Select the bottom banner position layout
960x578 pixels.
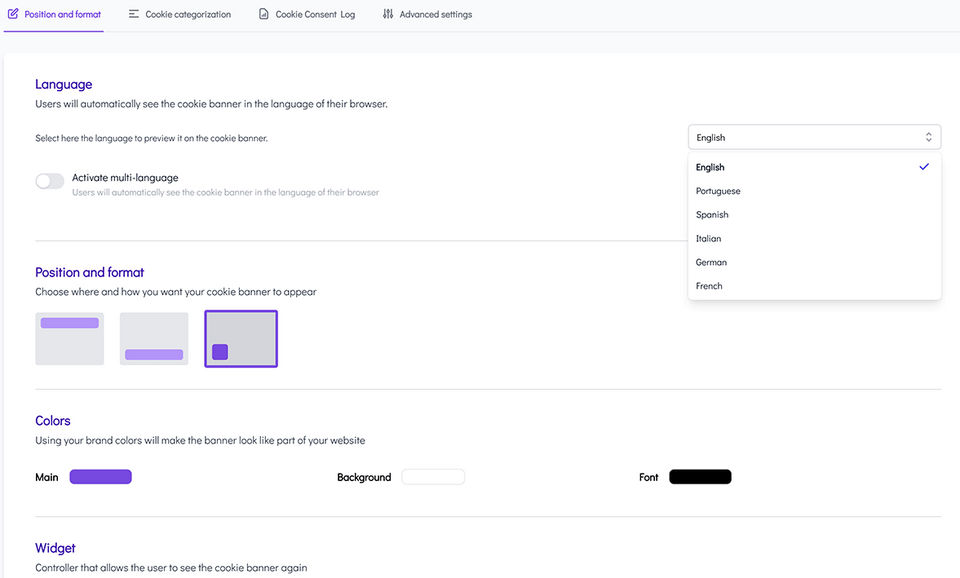[154, 338]
